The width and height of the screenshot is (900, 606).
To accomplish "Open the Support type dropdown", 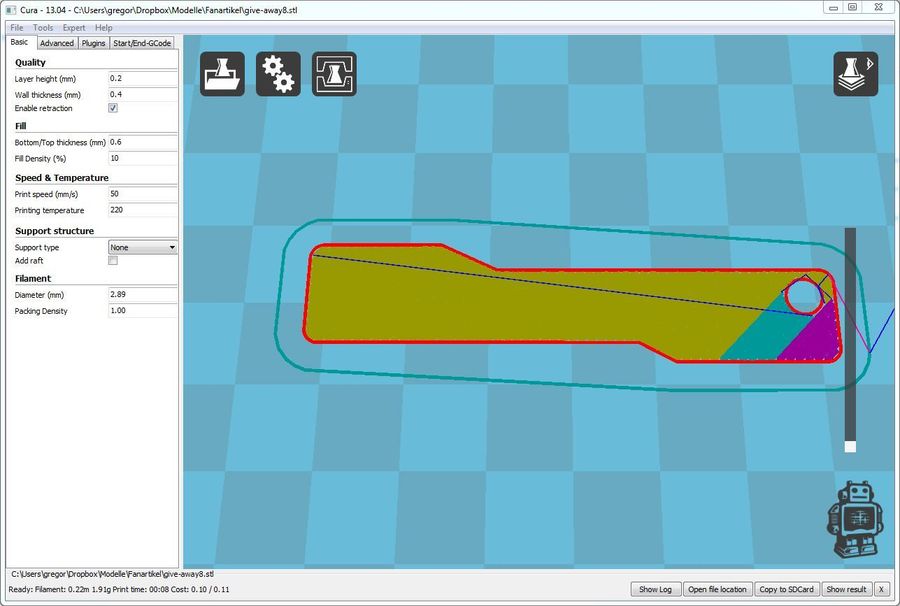I will pos(140,247).
